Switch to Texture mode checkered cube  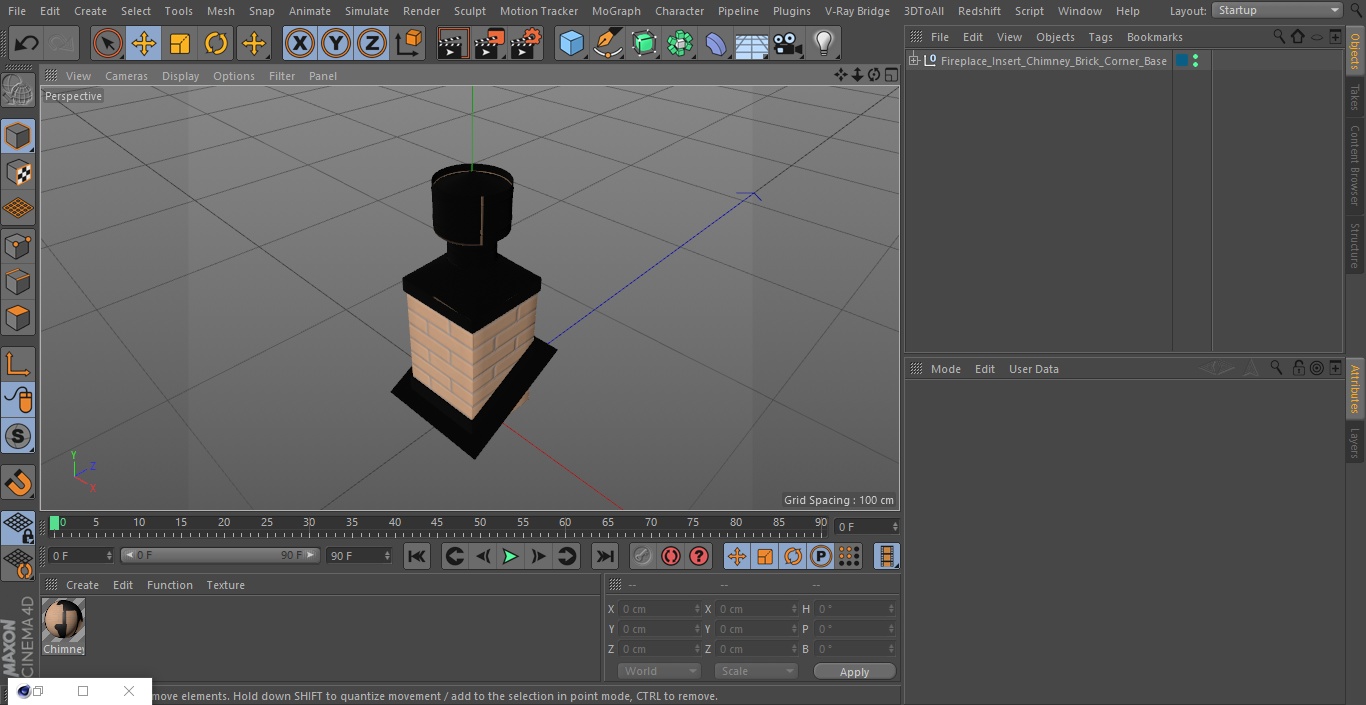click(x=18, y=172)
